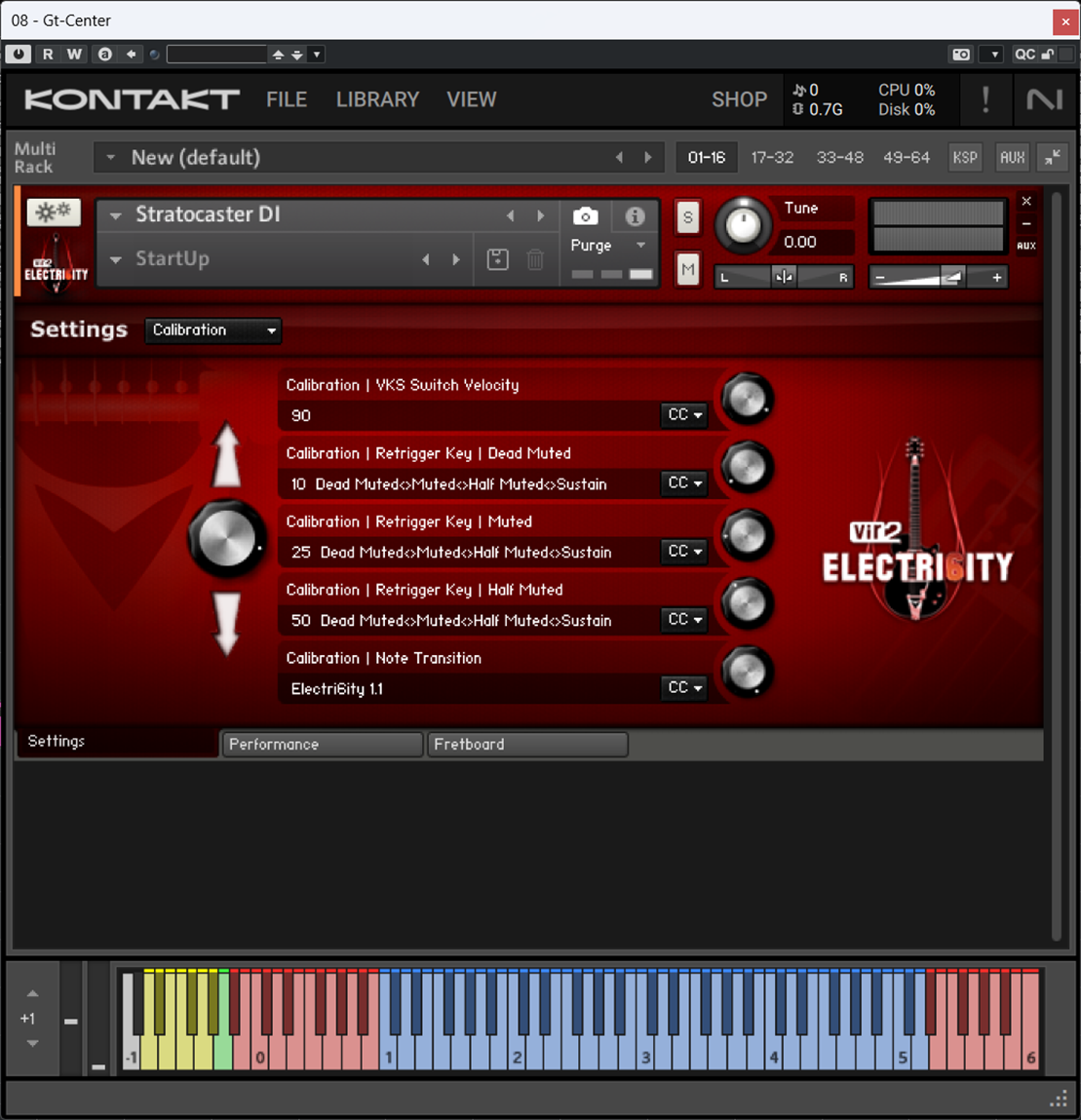Select the 17-32 channel page button
Viewport: 1081px width, 1120px height.
772,157
